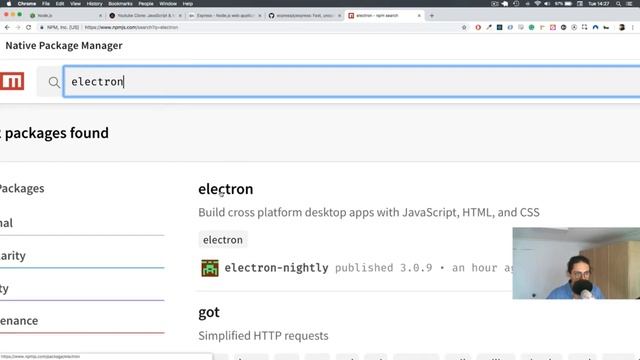640x360 pixels.
Task: Close the GitHub expressjs tab
Action: point(340,16)
